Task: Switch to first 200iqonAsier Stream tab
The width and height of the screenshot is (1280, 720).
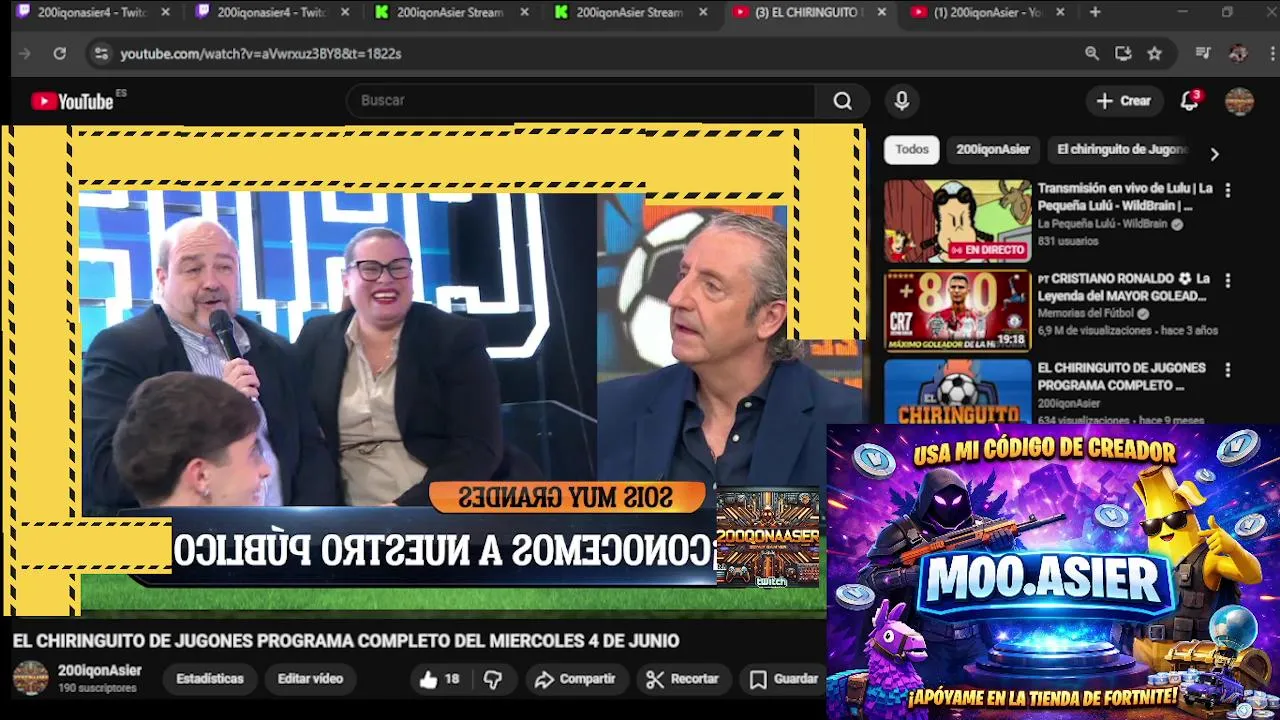Action: coord(450,12)
